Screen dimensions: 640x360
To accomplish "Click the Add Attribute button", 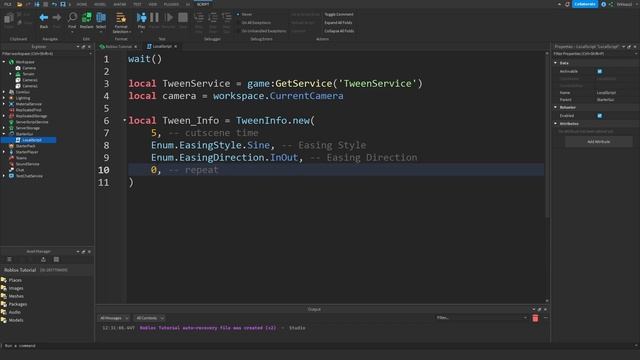I will 598,142.
